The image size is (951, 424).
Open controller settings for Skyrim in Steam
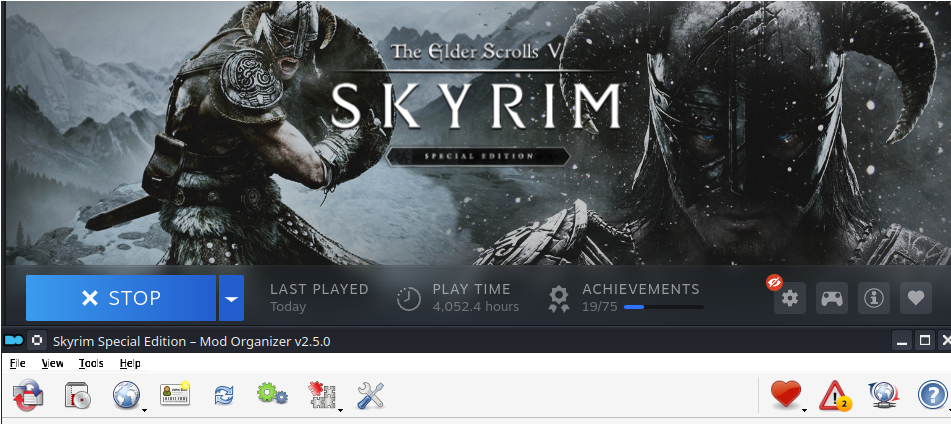(x=832, y=298)
